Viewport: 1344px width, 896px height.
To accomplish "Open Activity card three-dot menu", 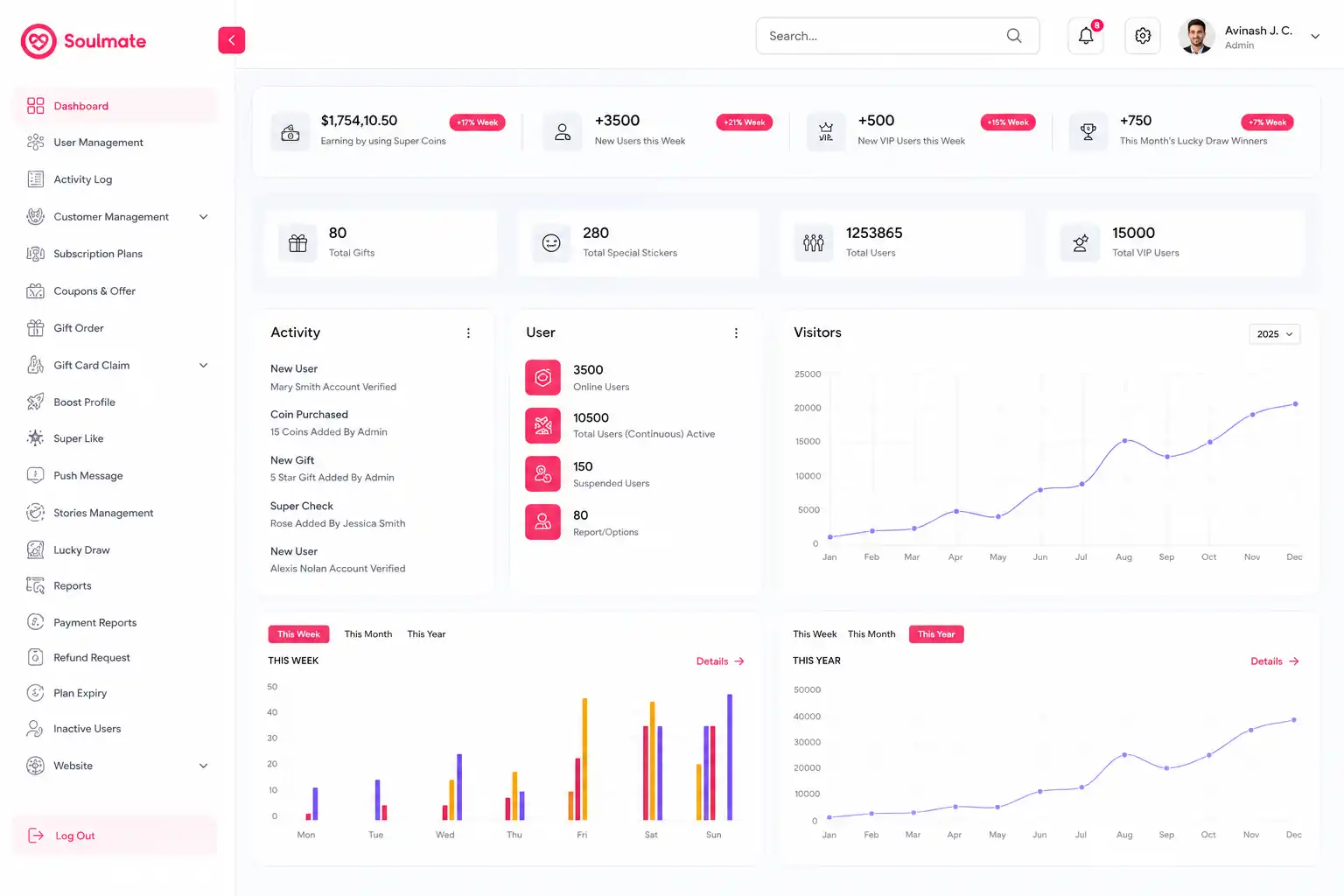I will click(x=468, y=333).
